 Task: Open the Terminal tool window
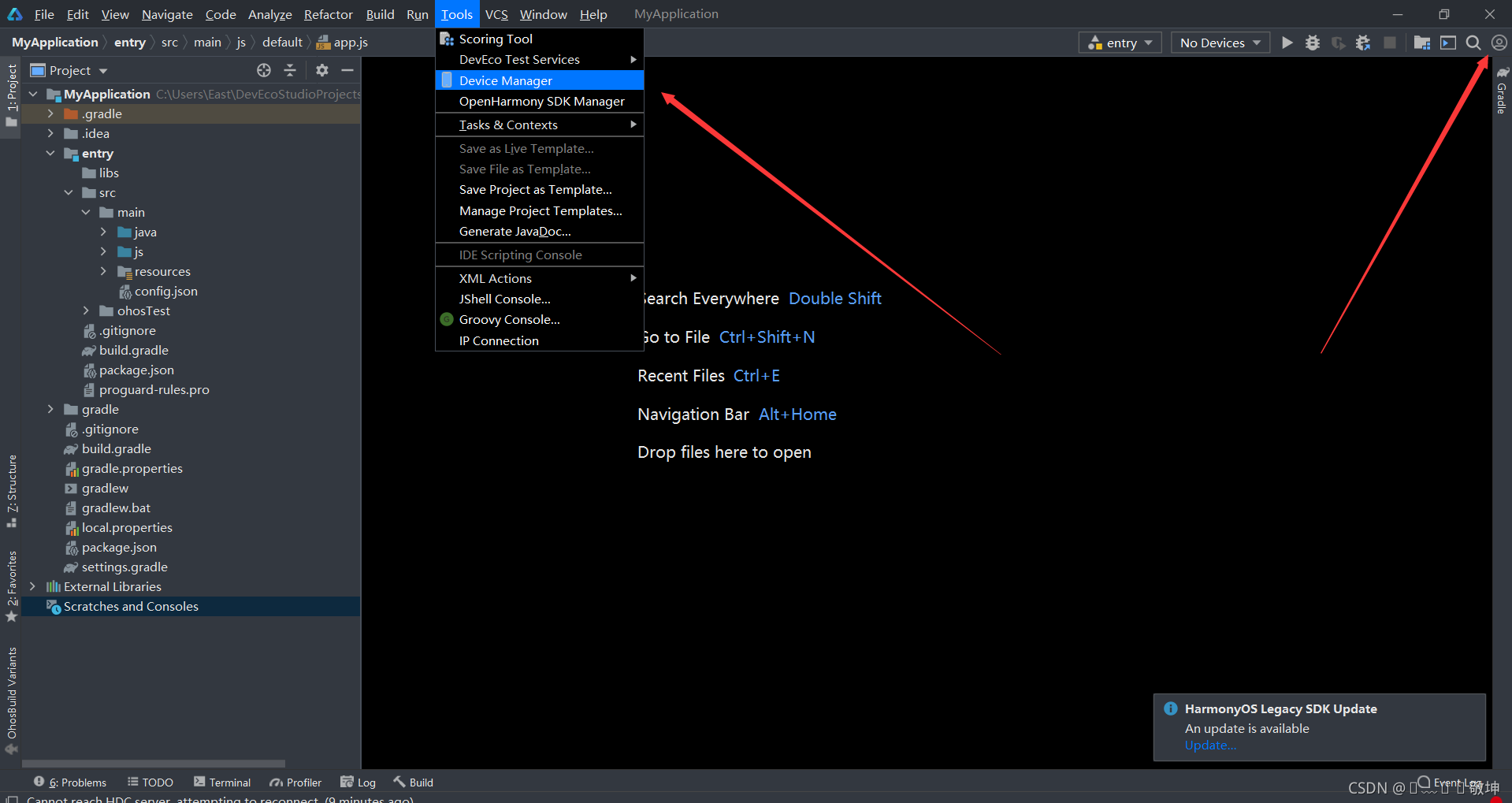pyautogui.click(x=221, y=782)
